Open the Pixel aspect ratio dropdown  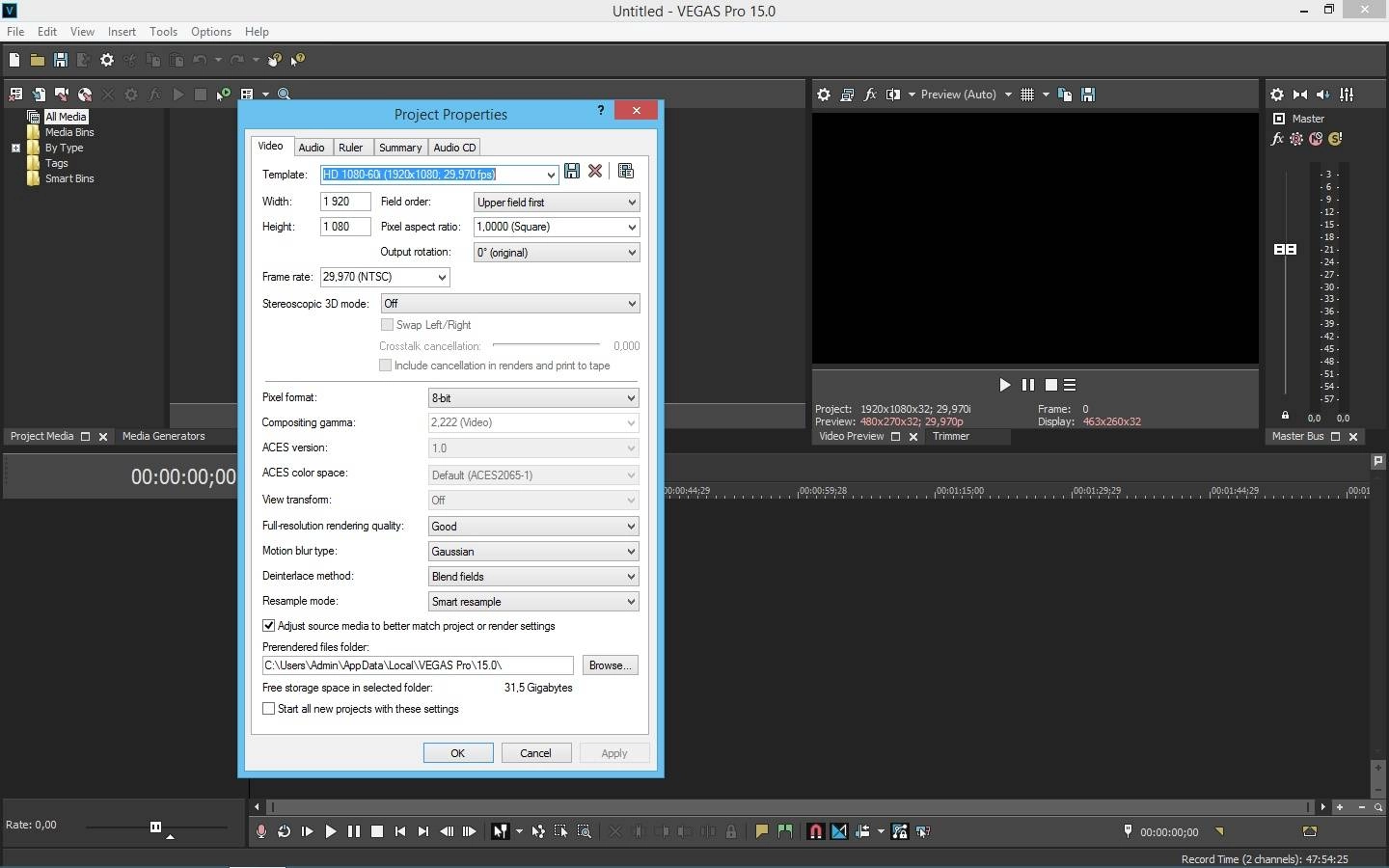coord(632,228)
